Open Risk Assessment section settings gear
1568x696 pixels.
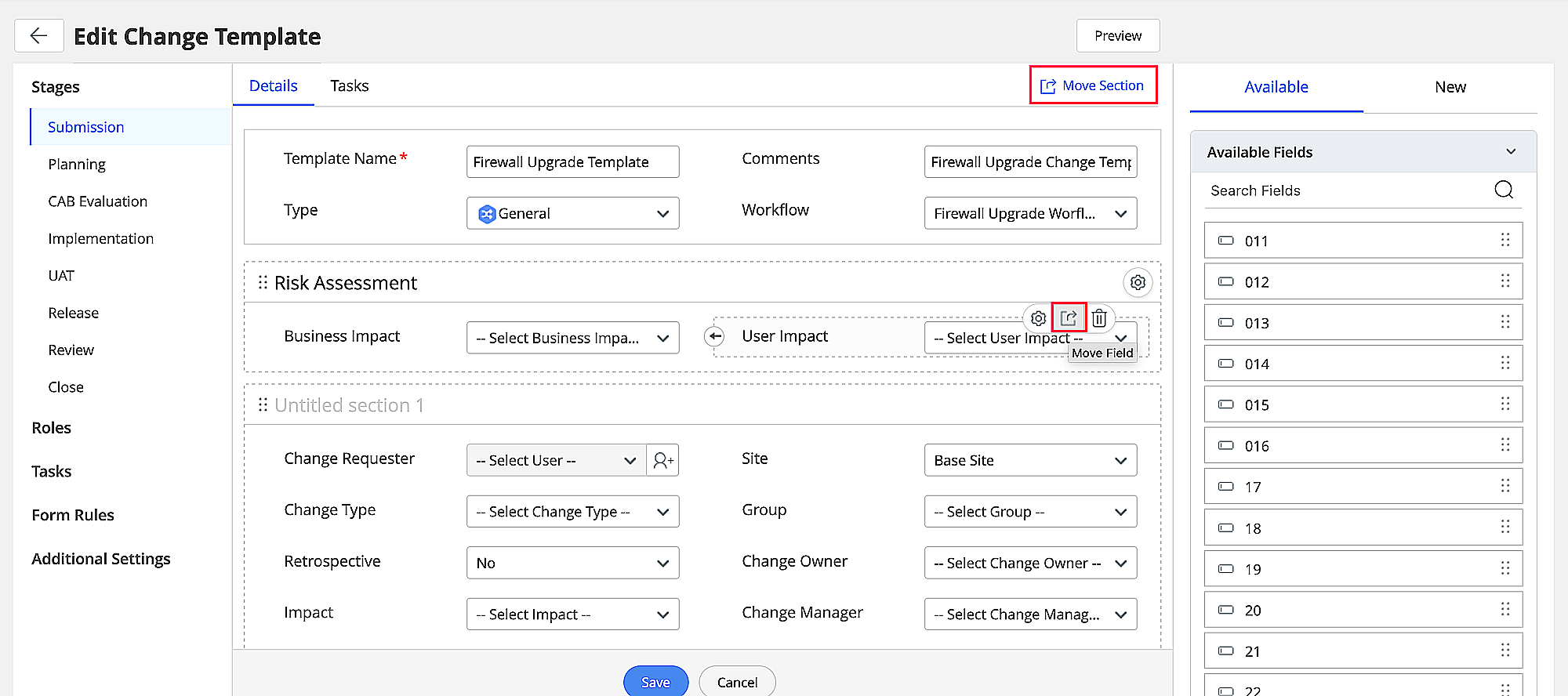pyautogui.click(x=1138, y=282)
